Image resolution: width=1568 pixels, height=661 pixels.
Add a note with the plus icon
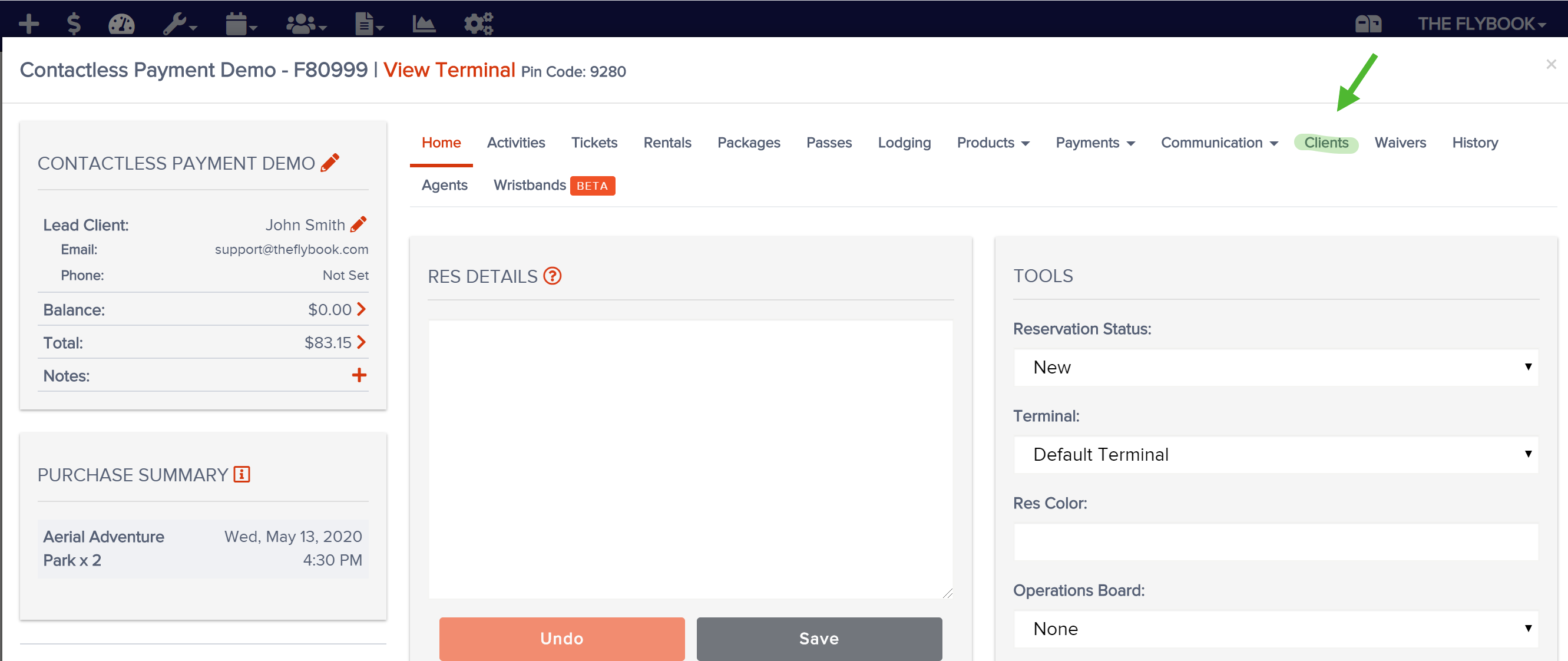[359, 375]
